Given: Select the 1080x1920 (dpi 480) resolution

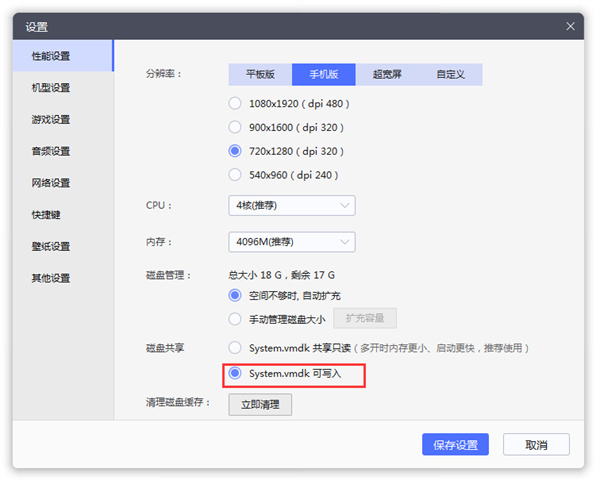Looking at the screenshot, I should coord(235,103).
